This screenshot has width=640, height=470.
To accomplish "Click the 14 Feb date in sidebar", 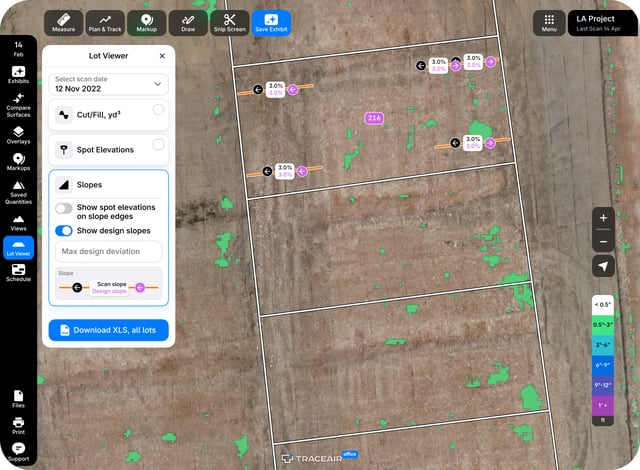I will (18, 49).
